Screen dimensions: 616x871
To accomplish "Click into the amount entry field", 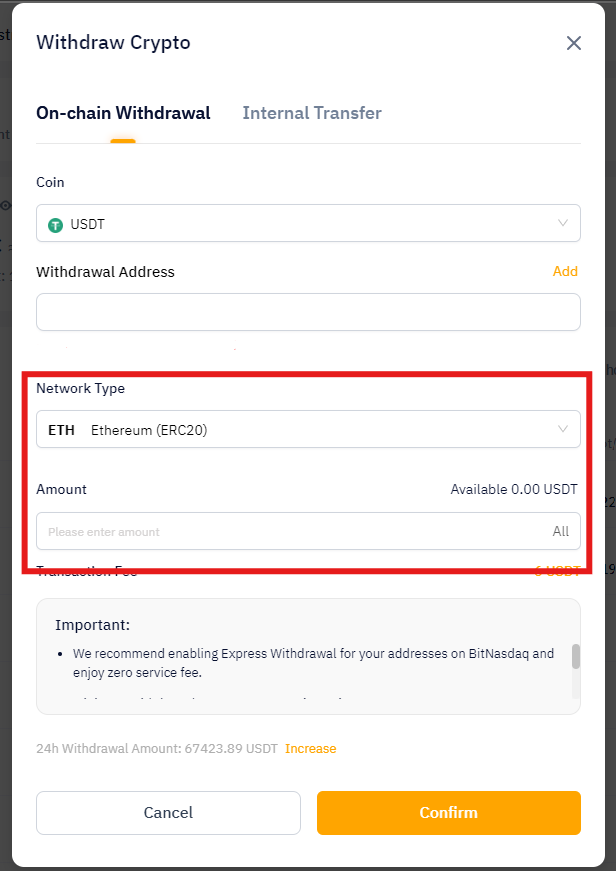I will coord(290,531).
